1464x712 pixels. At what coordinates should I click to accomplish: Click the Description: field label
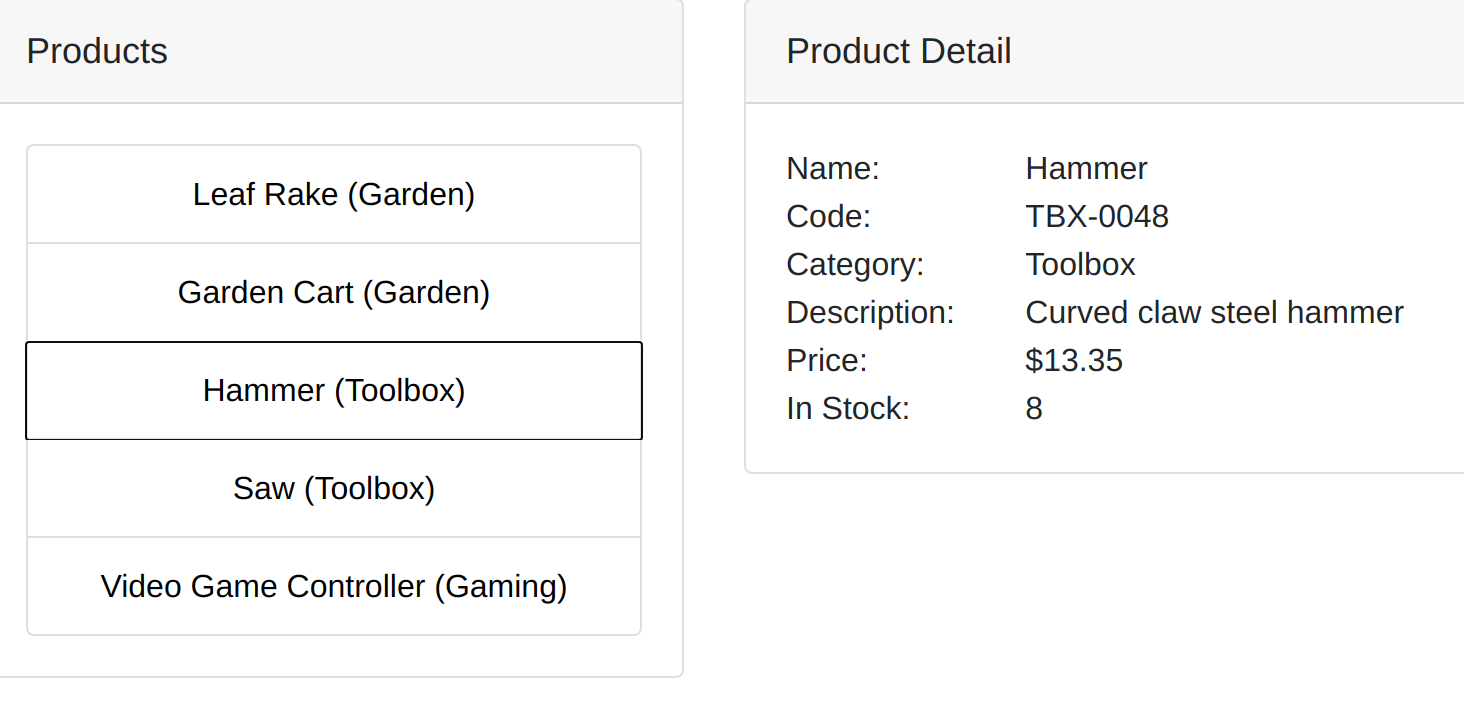tap(870, 312)
